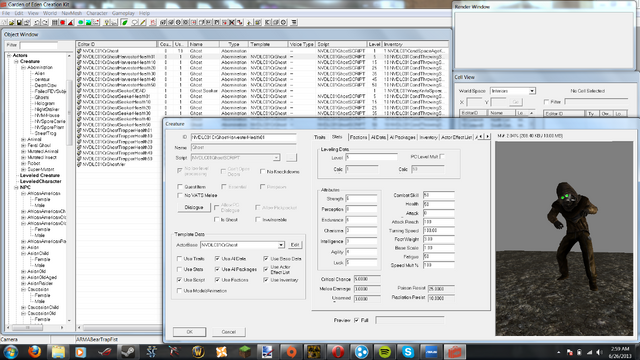Click the light bulb toolbar icon
The height and width of the screenshot is (360, 640).
106,22
